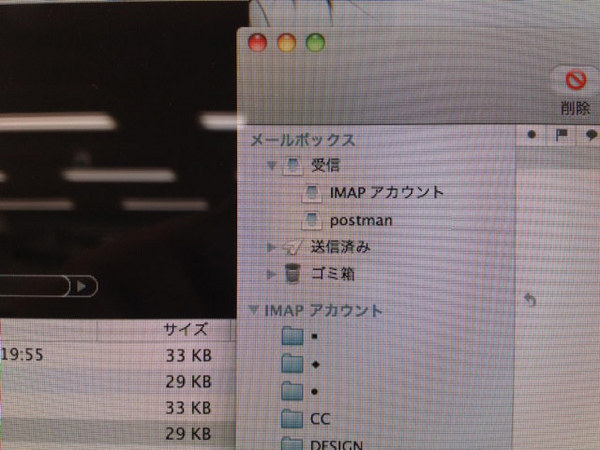The height and width of the screenshot is (450, 600).
Task: Open the CC folder
Action: click(x=320, y=417)
